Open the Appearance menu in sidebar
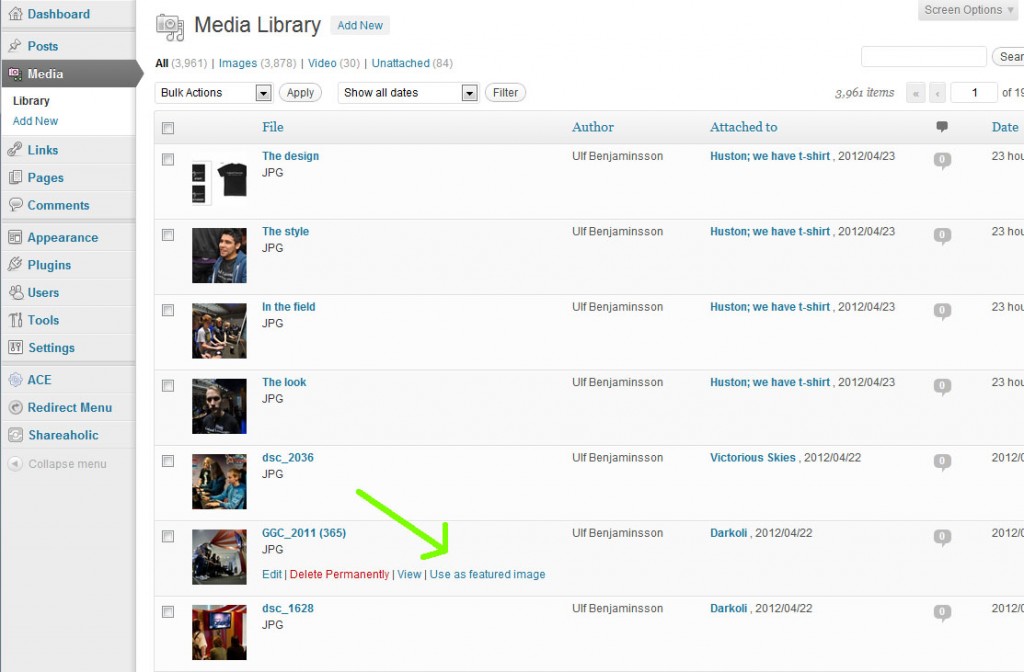The height and width of the screenshot is (672, 1024). coord(62,238)
